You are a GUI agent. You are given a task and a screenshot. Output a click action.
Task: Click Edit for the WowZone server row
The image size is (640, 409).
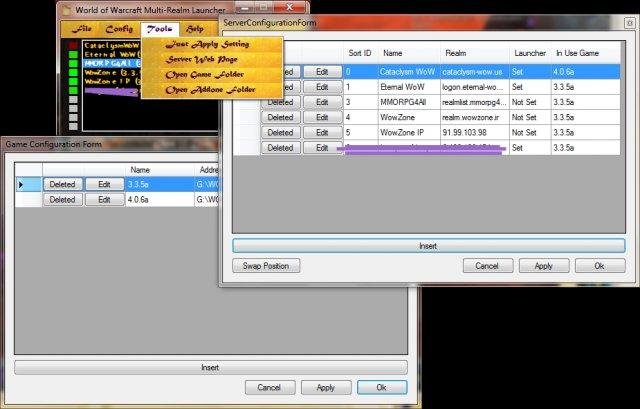coord(322,117)
